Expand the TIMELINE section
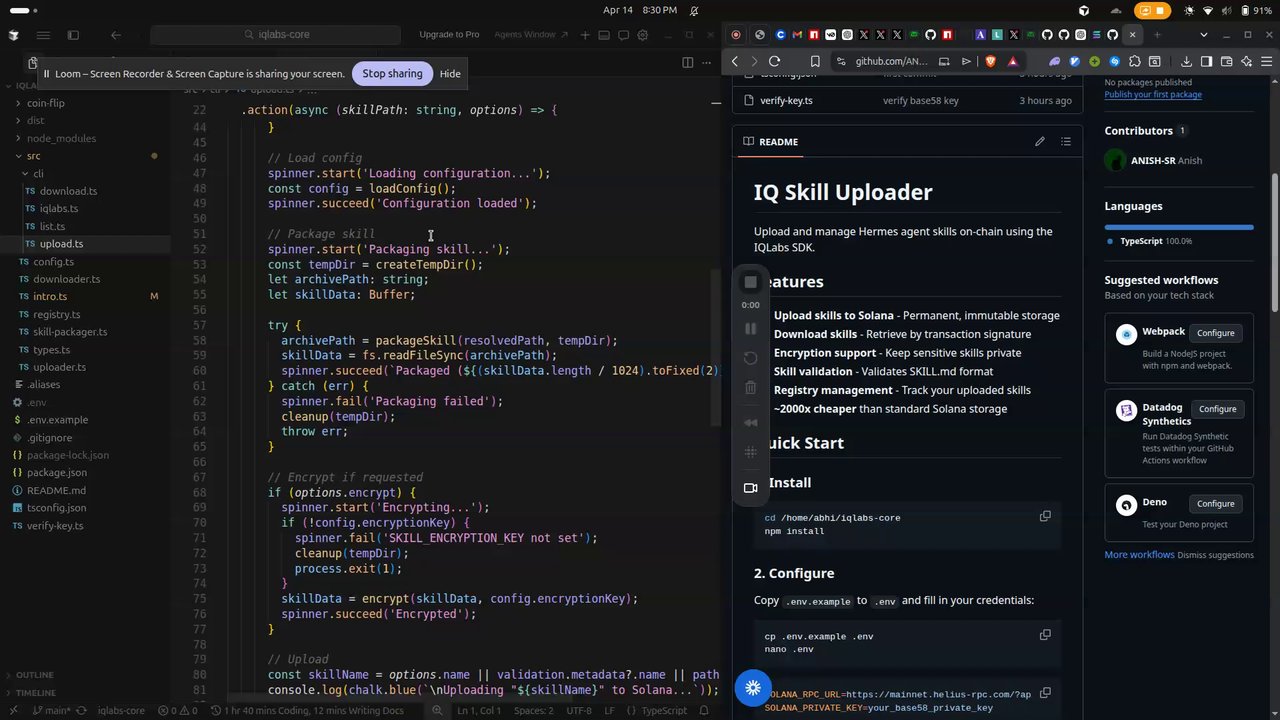 tap(35, 693)
